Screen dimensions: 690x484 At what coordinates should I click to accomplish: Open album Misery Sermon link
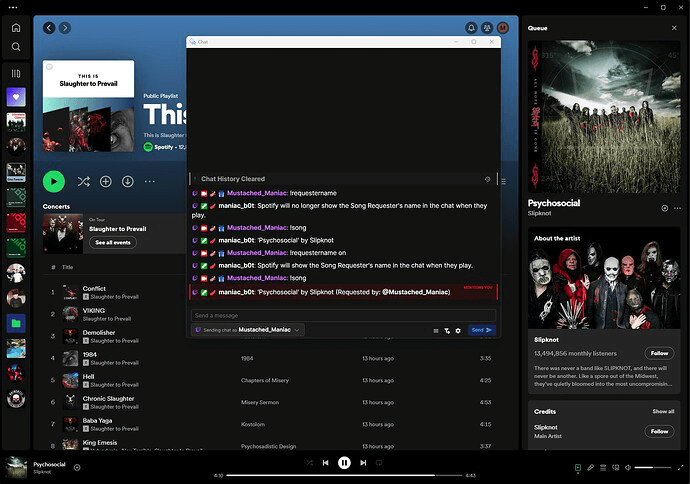point(260,402)
